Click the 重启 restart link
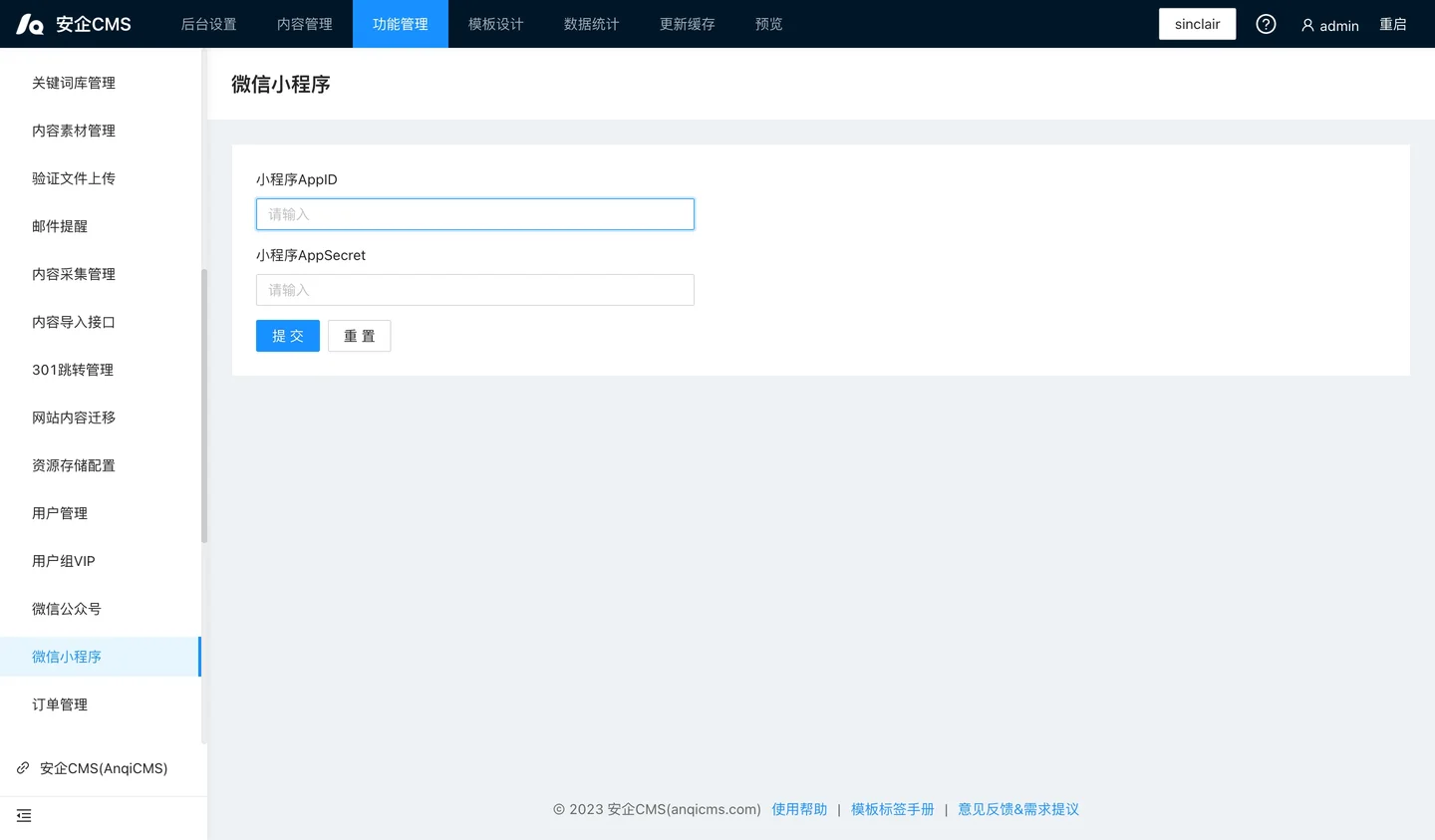This screenshot has width=1435, height=840. (1393, 25)
